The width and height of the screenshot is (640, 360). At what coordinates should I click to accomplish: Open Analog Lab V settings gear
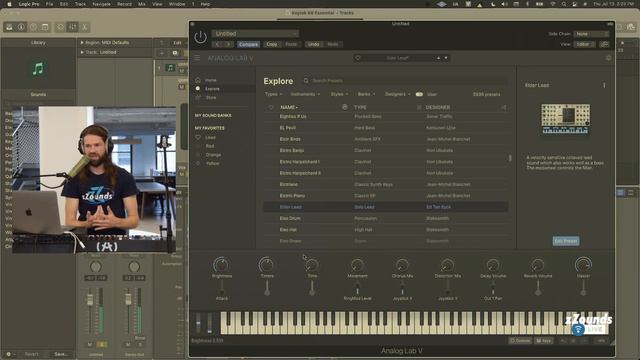click(x=608, y=58)
